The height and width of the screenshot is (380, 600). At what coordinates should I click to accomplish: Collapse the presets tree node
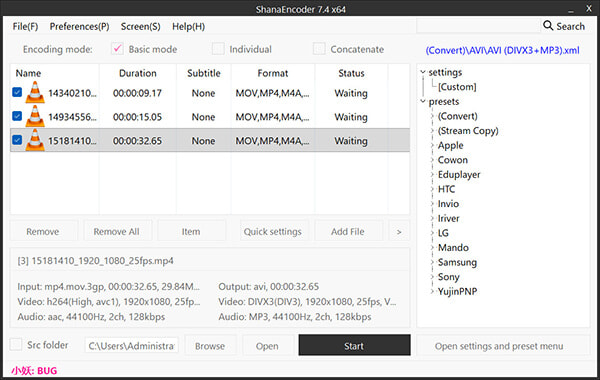(x=423, y=101)
